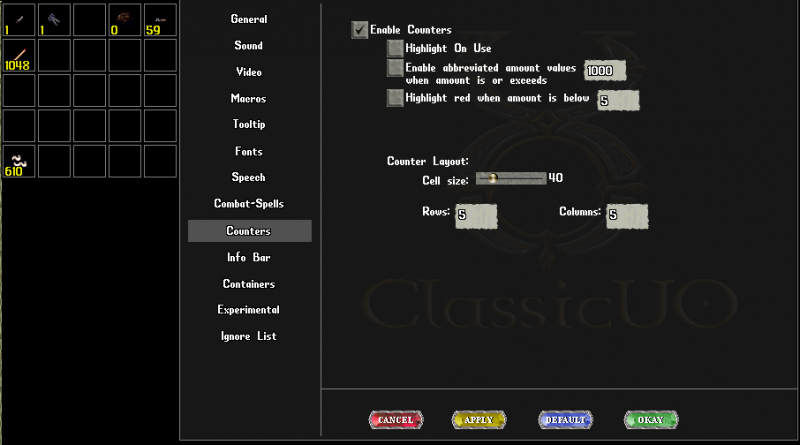800x445 pixels.
Task: Open the Ignore List section
Action: click(249, 337)
